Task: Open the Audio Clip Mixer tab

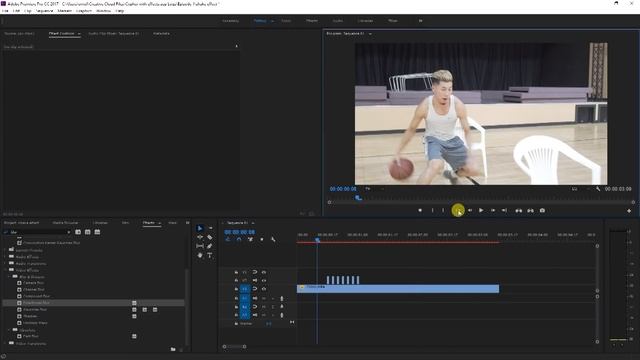Action: click(x=114, y=33)
